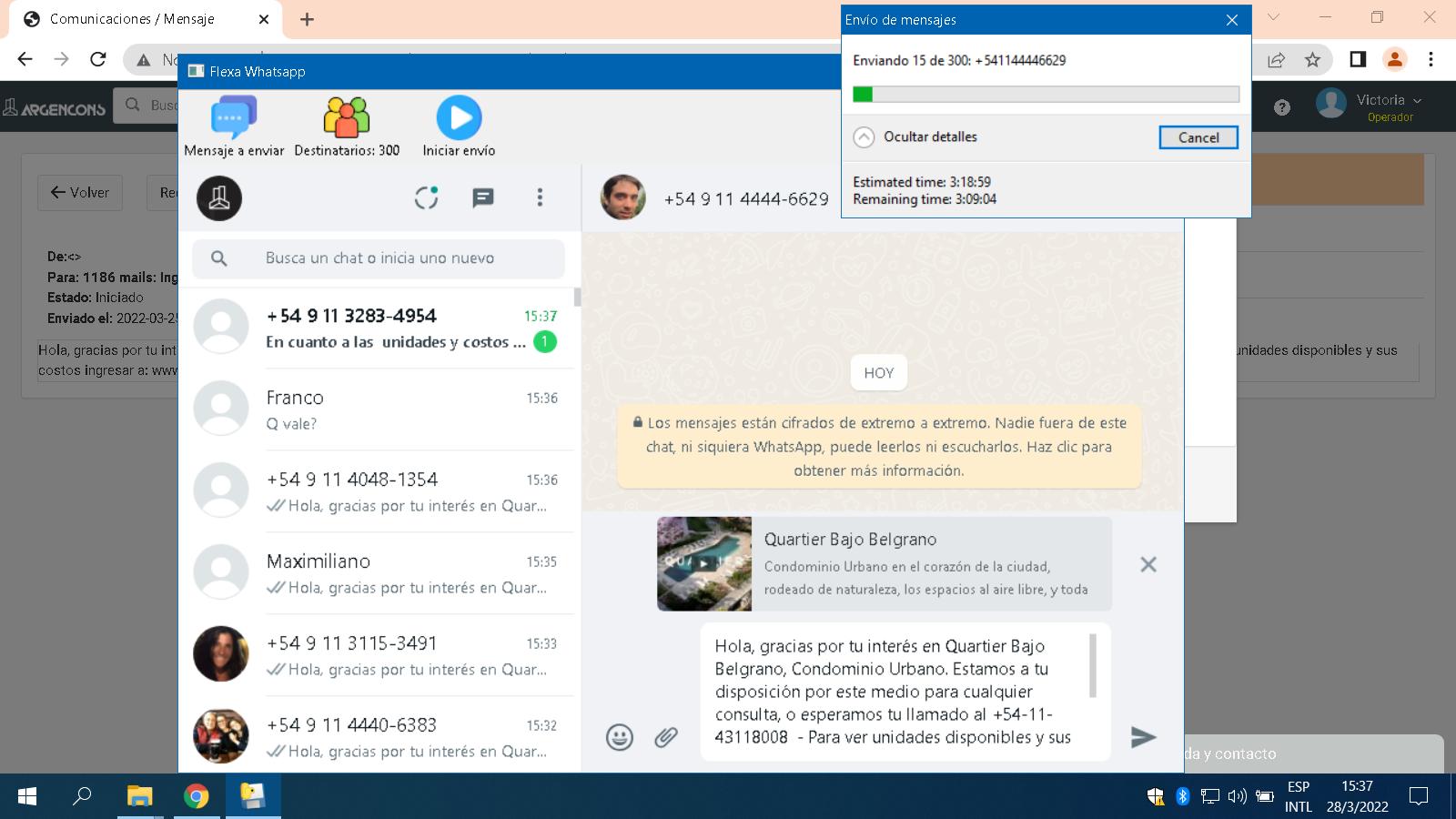The image size is (1456, 819).
Task: Open the Windows notification center
Action: coord(1418,796)
